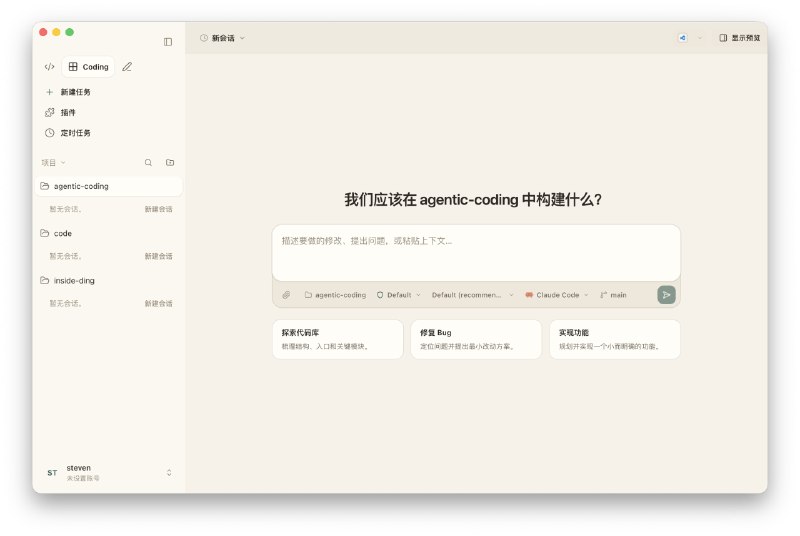
Task: Click the shield icon next to Default
Action: pyautogui.click(x=380, y=295)
